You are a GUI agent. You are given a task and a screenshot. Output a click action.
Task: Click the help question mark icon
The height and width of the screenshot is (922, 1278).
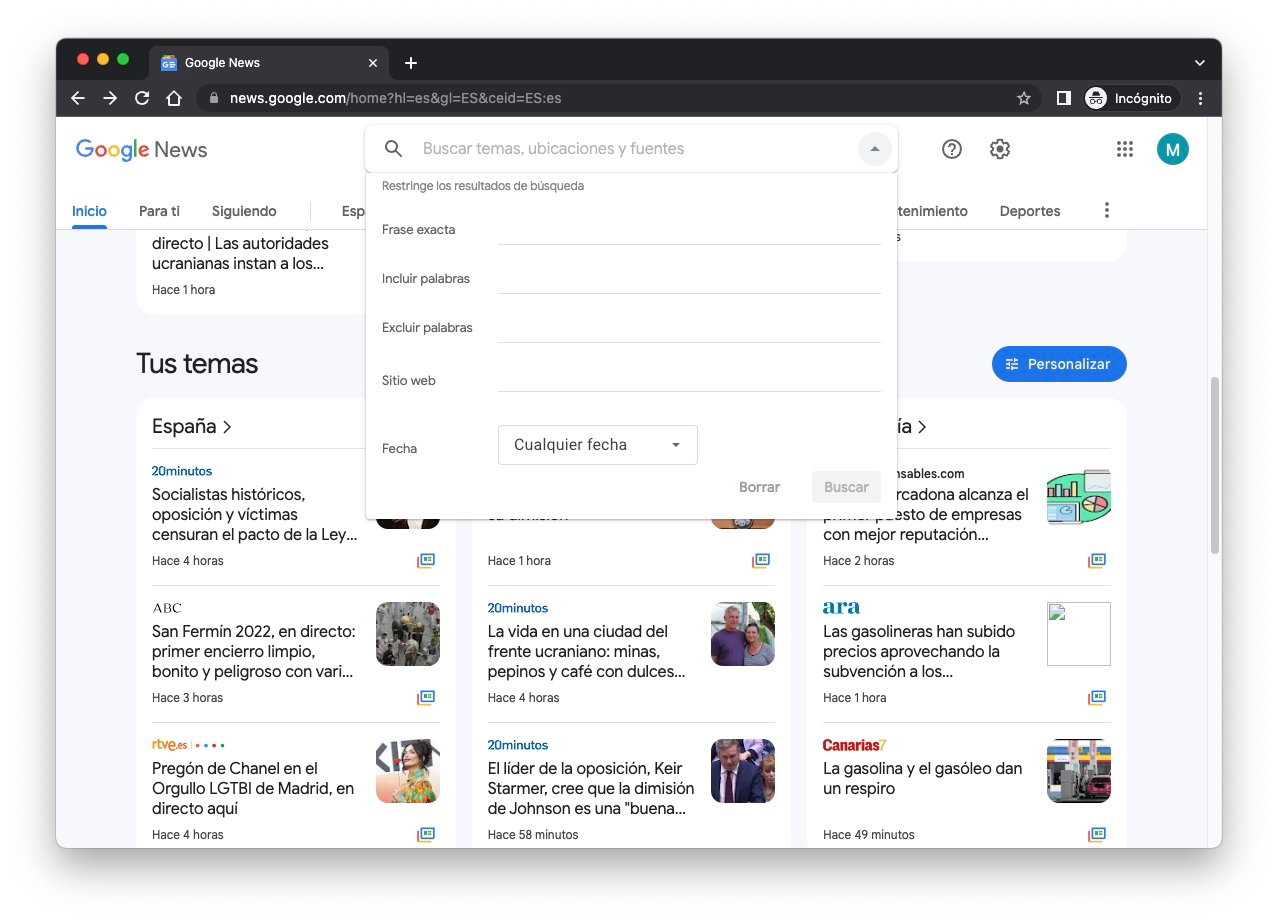click(x=951, y=148)
